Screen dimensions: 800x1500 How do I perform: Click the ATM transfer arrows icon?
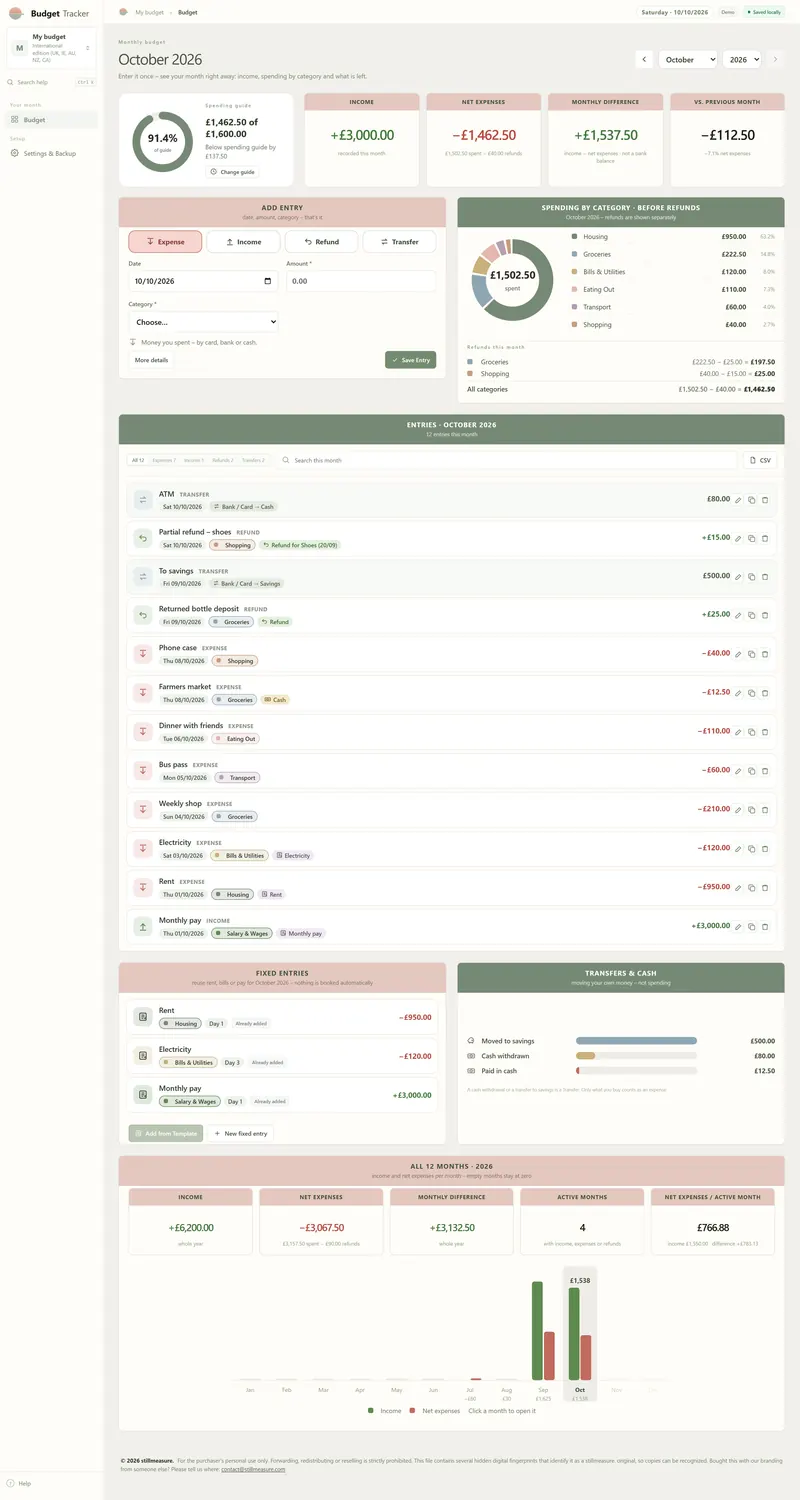click(142, 499)
